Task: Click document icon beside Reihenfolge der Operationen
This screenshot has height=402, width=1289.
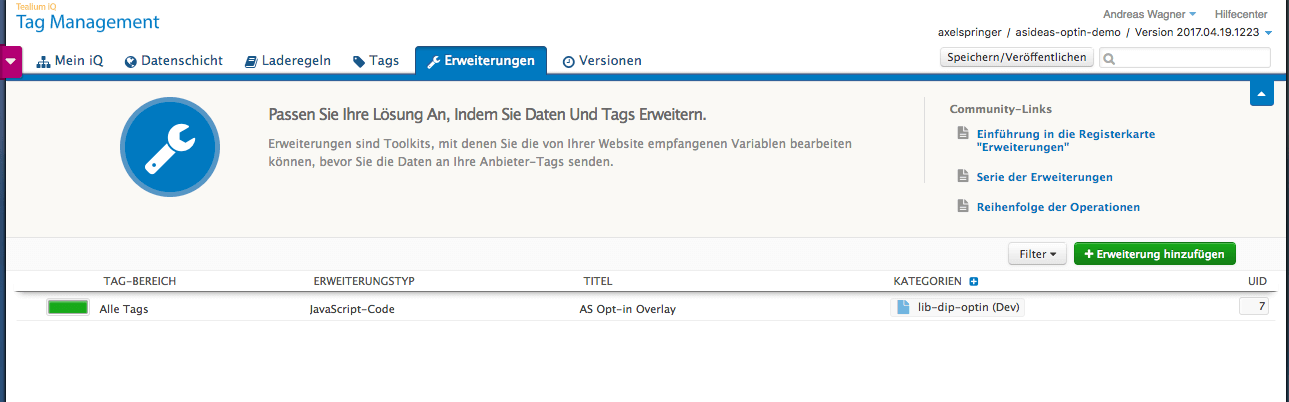Action: point(963,207)
